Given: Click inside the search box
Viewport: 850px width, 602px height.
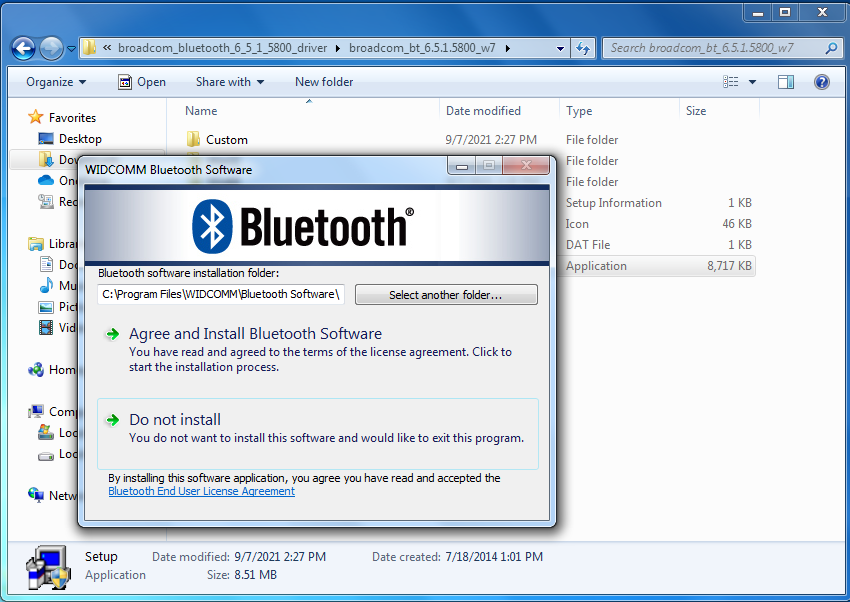Looking at the screenshot, I should [x=700, y=47].
